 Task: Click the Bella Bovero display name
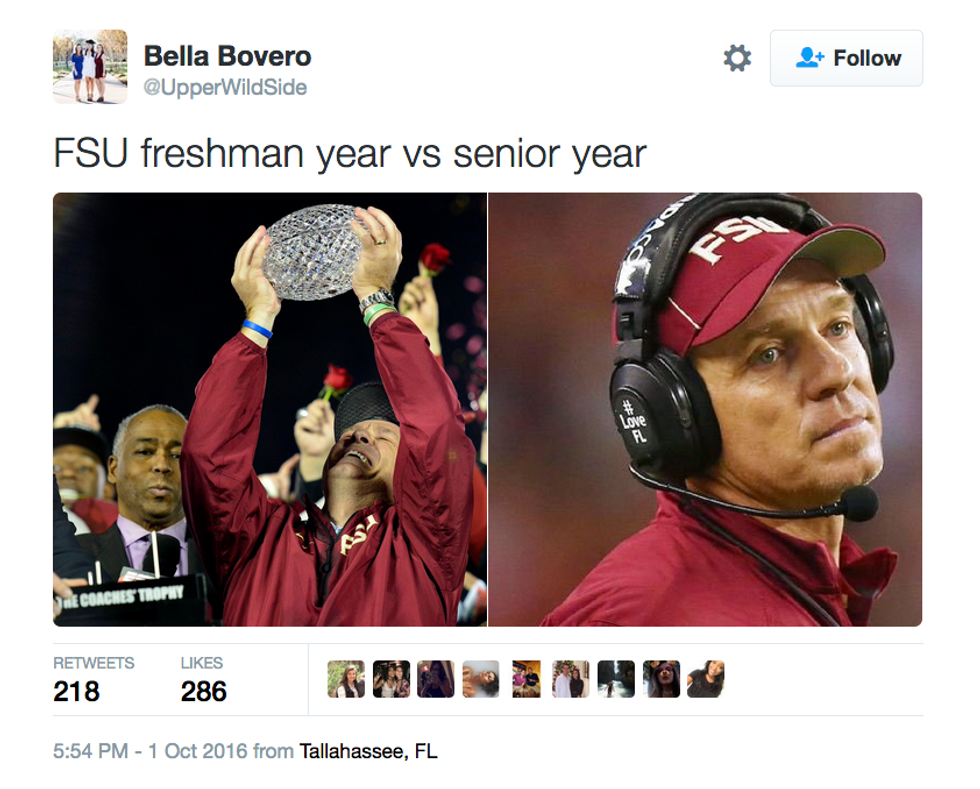point(227,56)
